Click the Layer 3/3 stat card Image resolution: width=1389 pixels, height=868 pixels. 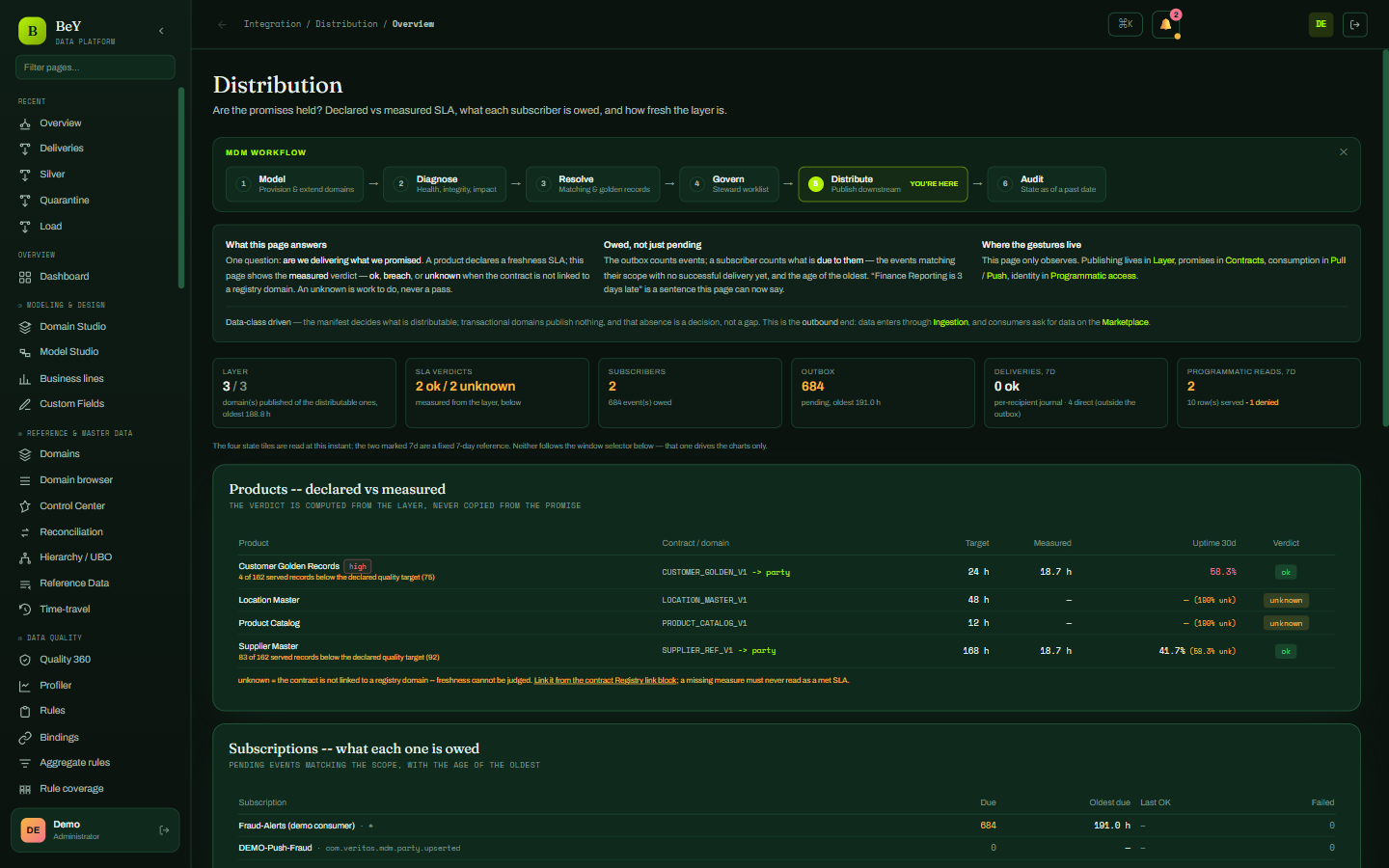pos(304,393)
